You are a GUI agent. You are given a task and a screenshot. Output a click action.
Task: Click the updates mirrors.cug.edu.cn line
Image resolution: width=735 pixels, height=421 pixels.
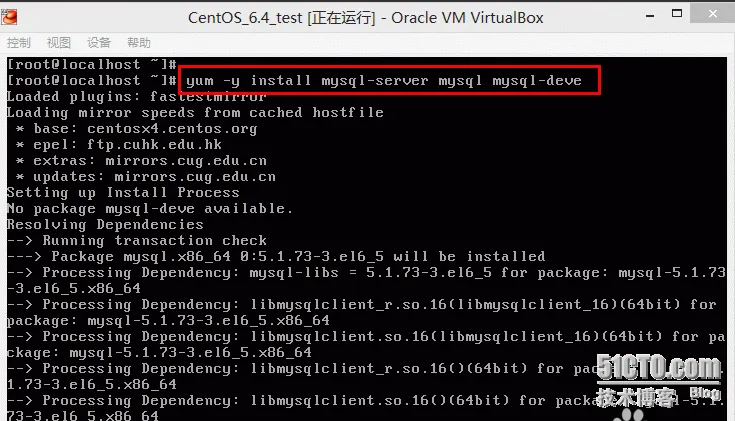[x=145, y=177]
